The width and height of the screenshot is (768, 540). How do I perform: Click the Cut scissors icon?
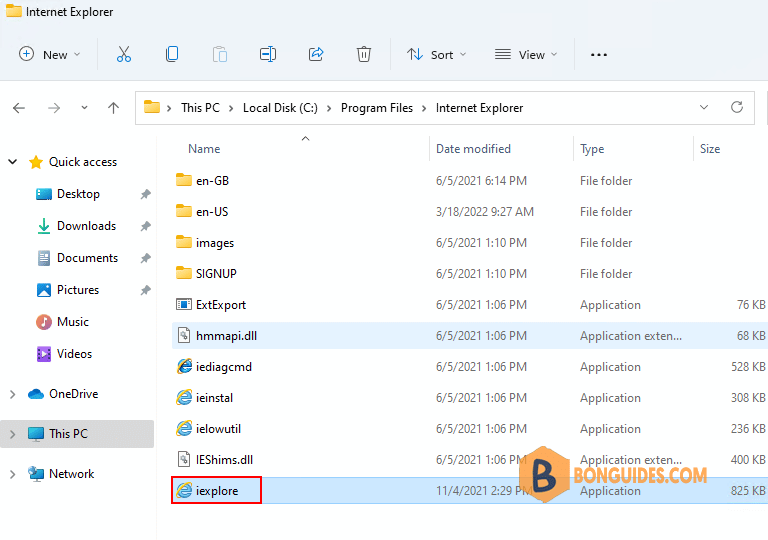tap(124, 54)
